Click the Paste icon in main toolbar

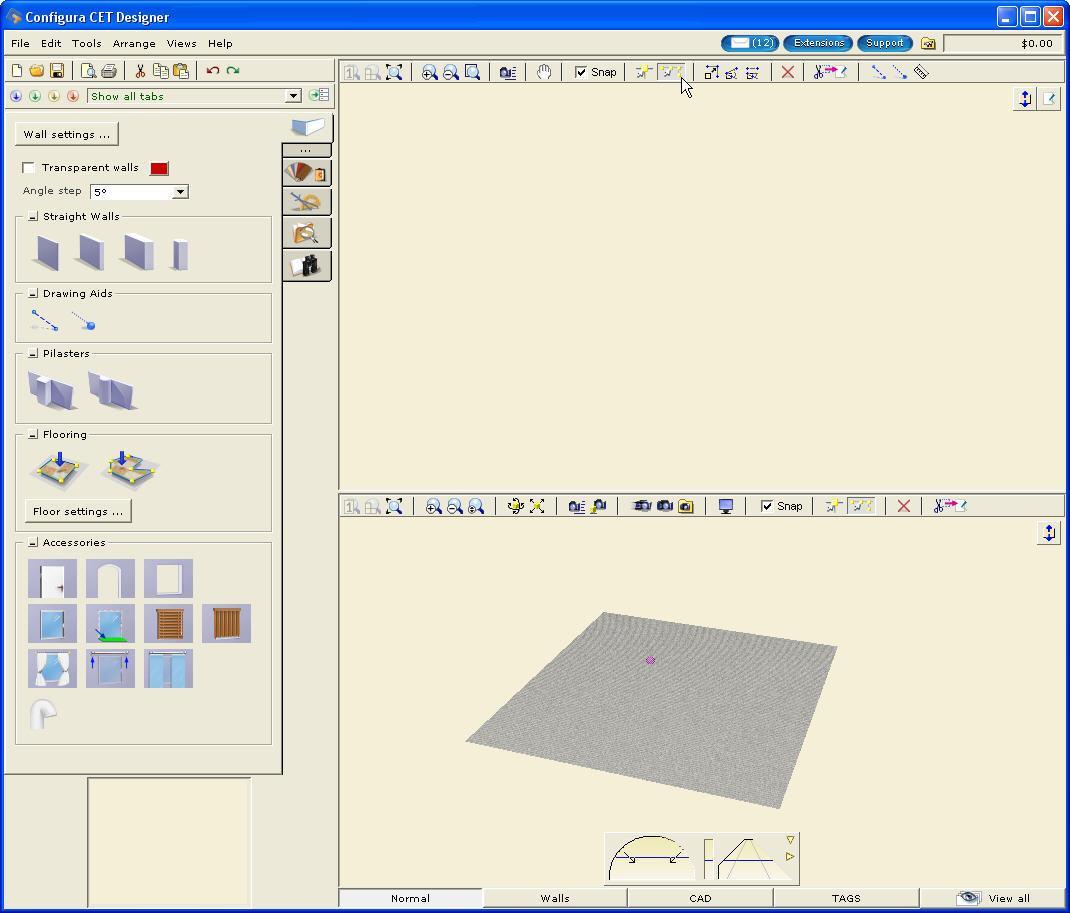coord(181,70)
